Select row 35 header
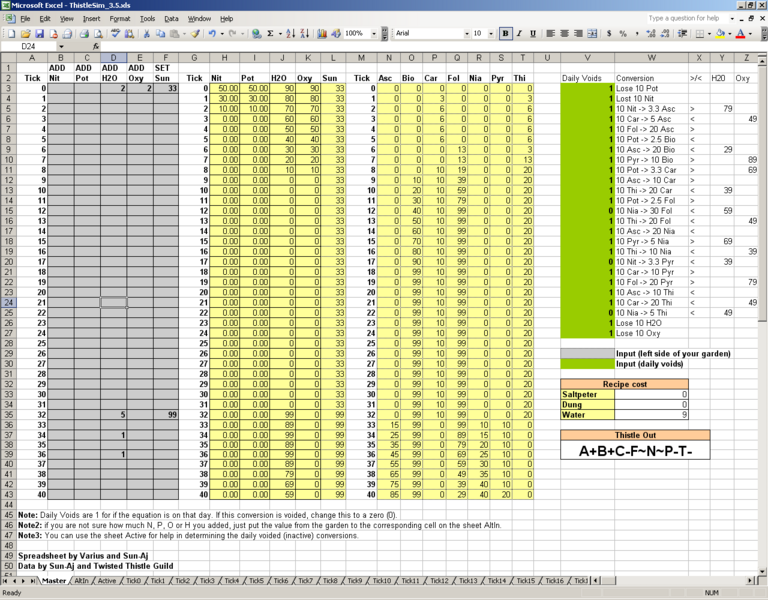Screen dimensions: 768x600 8,414
